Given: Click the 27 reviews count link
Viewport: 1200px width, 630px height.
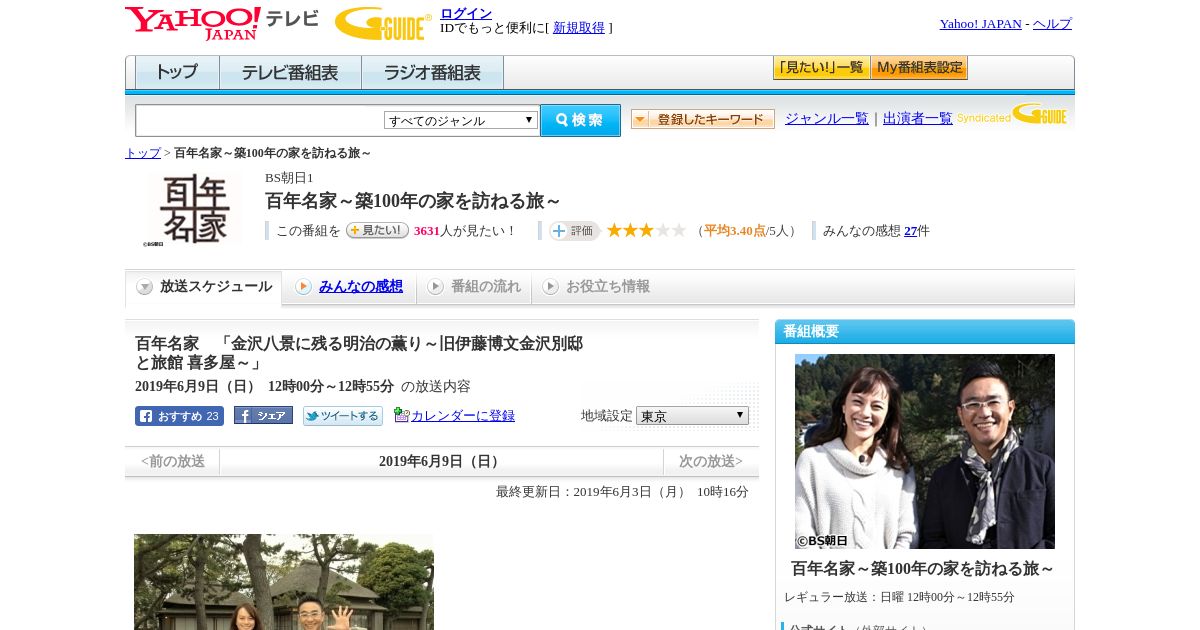Looking at the screenshot, I should tap(910, 231).
